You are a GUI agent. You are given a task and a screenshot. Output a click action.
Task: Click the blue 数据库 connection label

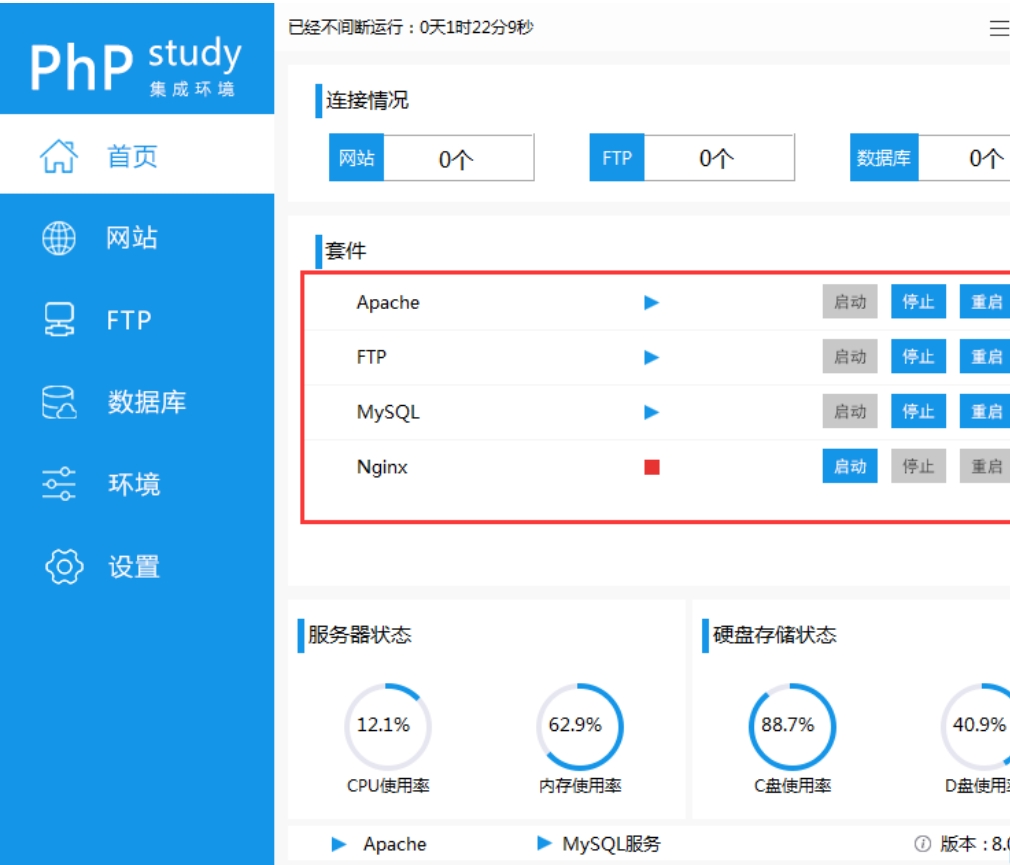pyautogui.click(x=884, y=158)
